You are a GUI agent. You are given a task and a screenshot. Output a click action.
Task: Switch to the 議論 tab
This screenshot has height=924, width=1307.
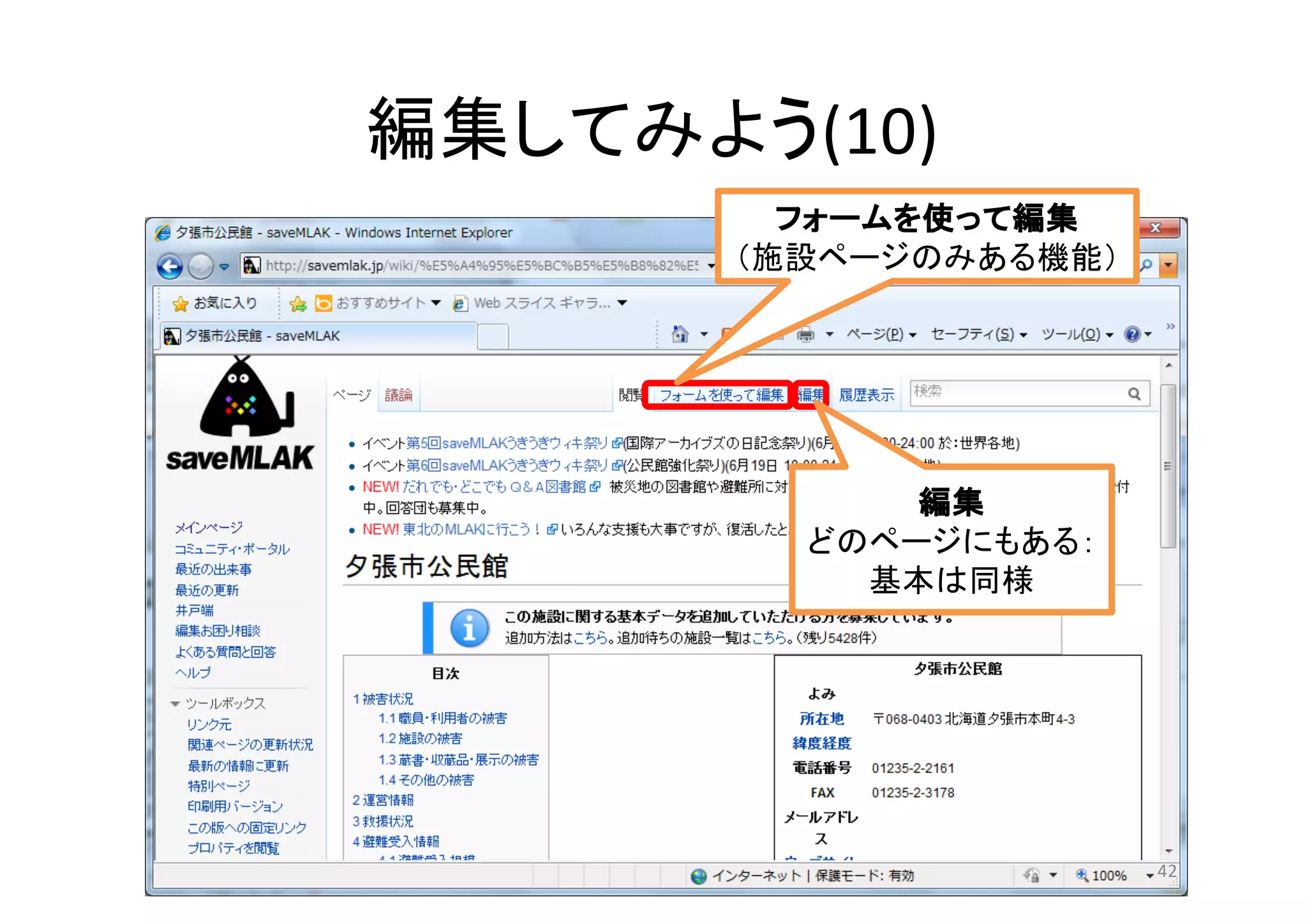(x=399, y=395)
